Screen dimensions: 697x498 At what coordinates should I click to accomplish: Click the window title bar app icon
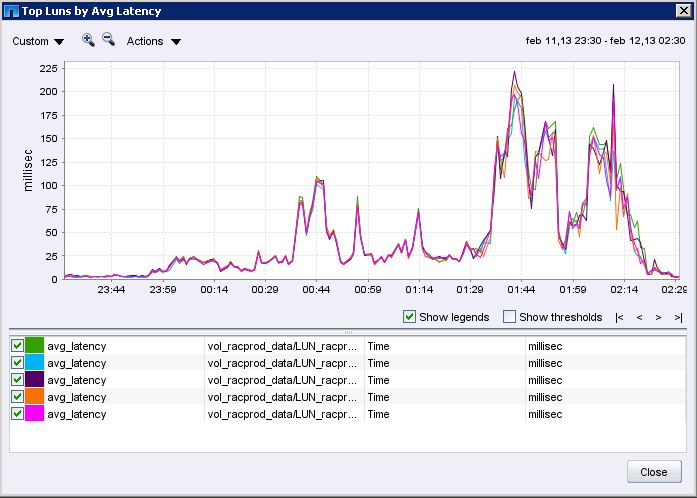(x=10, y=11)
